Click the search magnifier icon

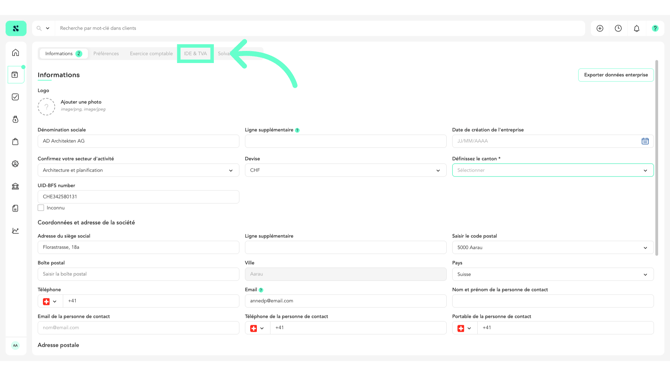[39, 28]
